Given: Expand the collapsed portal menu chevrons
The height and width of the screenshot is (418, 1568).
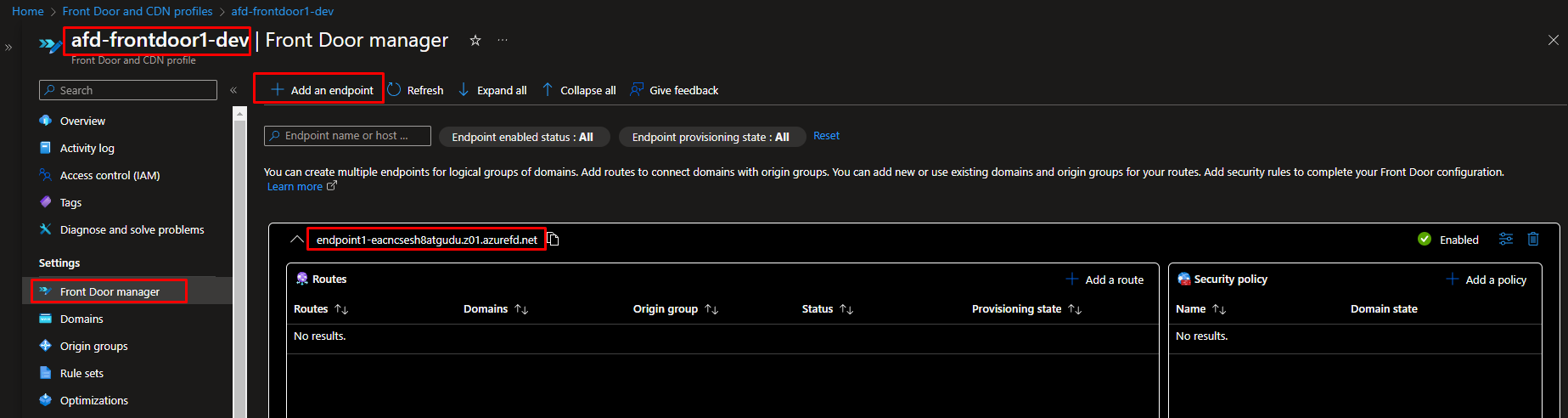Looking at the screenshot, I should click(x=8, y=48).
